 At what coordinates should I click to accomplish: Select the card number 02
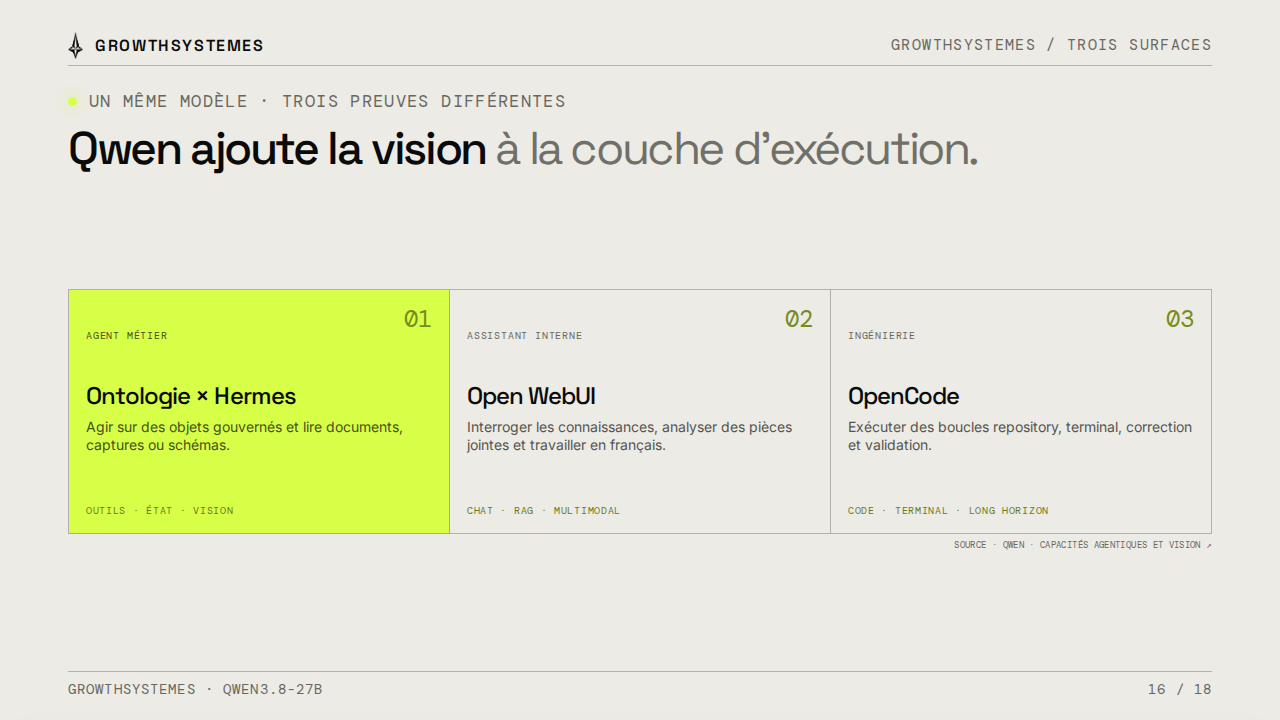pyautogui.click(x=798, y=319)
